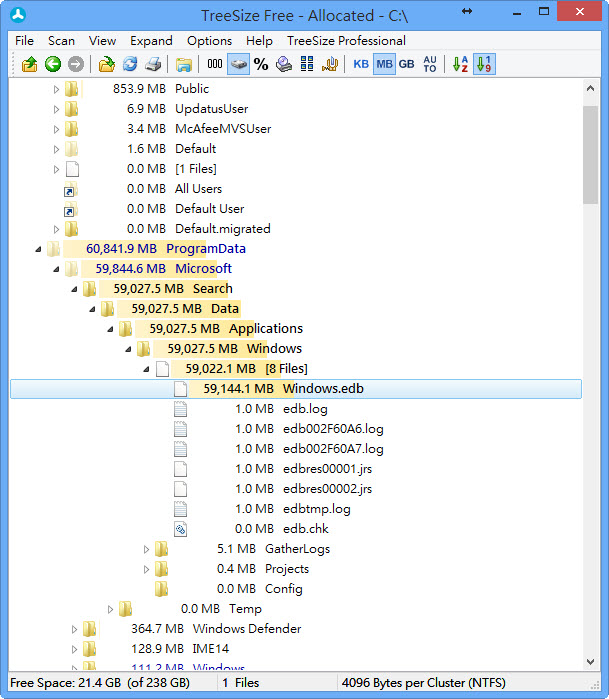Click the green Back arrow
Screen dimensions: 609x699
pos(53,64)
